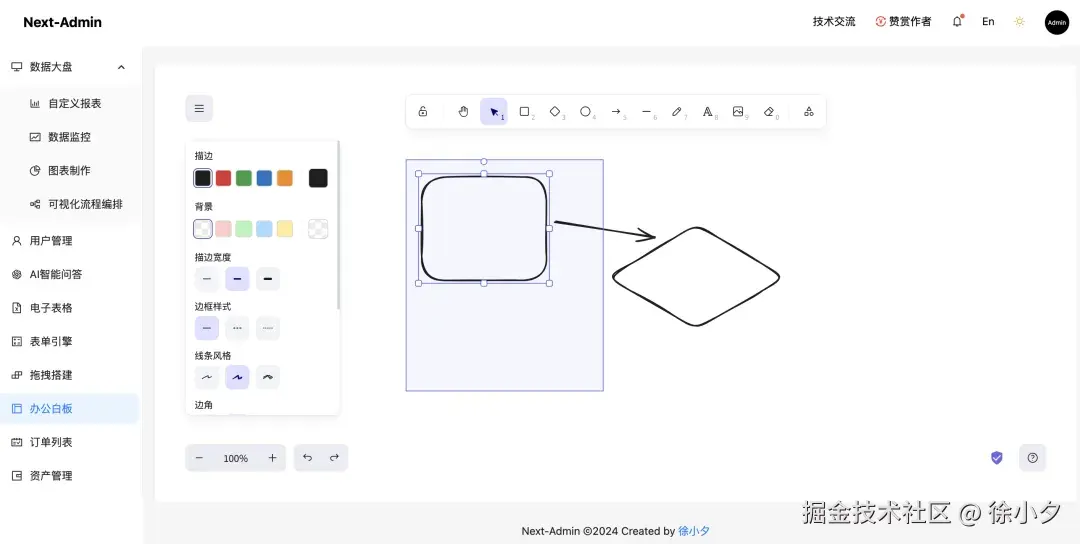The width and height of the screenshot is (1080, 544).
Task: Pick the light blue background swatch
Action: (x=264, y=229)
